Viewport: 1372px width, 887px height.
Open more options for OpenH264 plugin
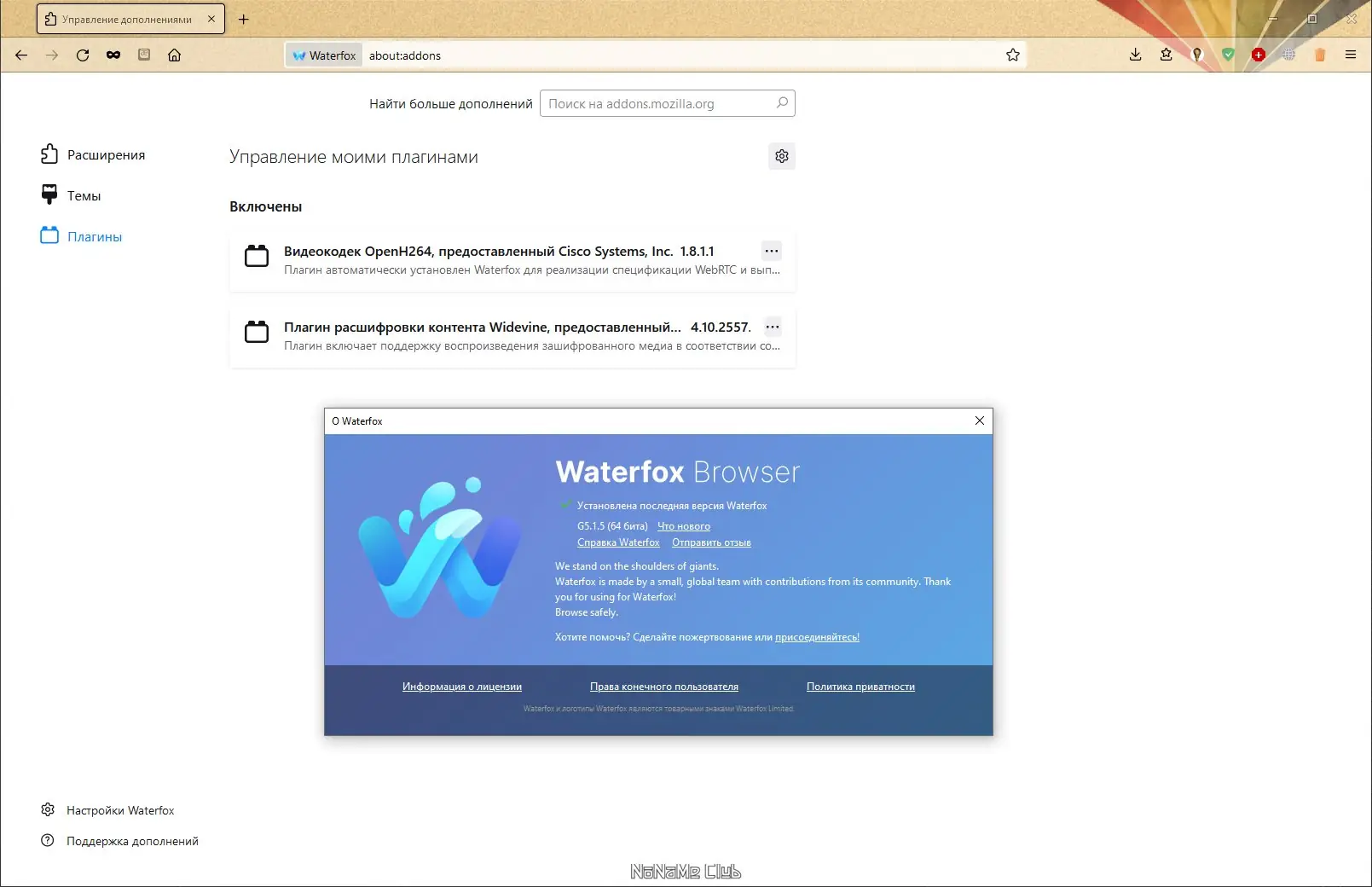[x=772, y=251]
